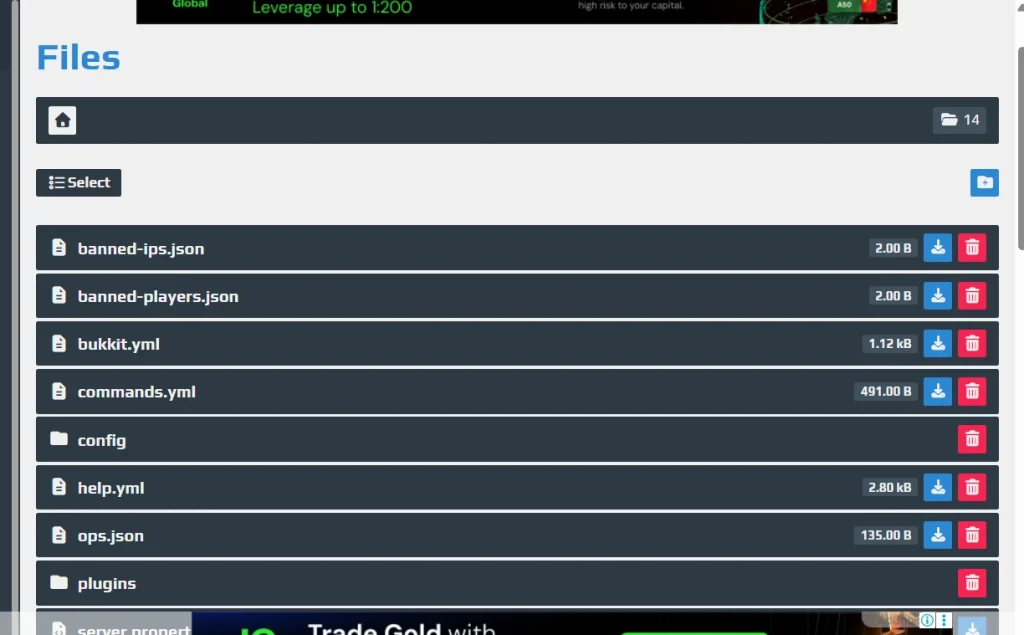Delete the ops.json file

(972, 535)
